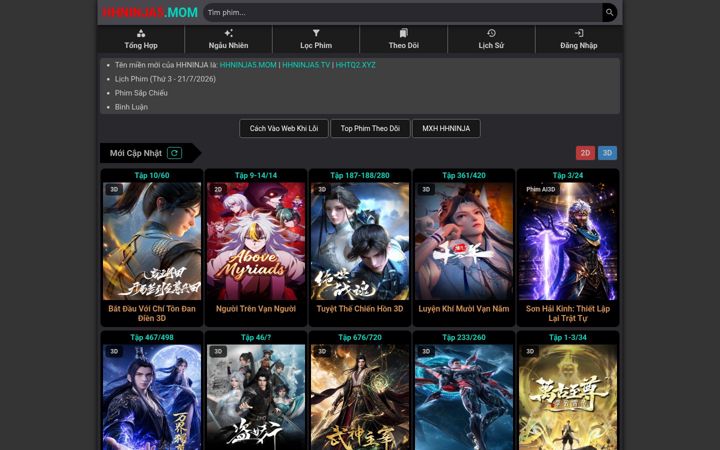Open Lịch Phim (Thứ 3 - 21/7/2026)
Screen dimensions: 720x450
(165, 79)
